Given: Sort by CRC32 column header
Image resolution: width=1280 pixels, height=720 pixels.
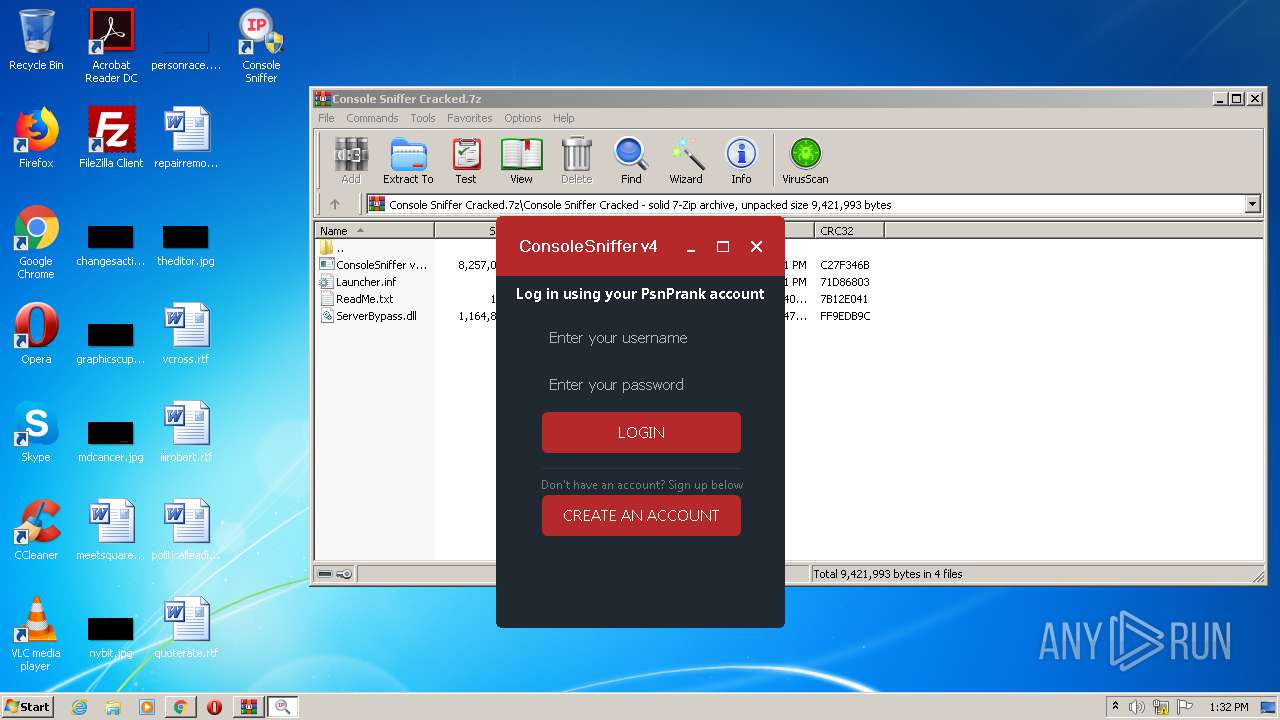Looking at the screenshot, I should coord(849,230).
